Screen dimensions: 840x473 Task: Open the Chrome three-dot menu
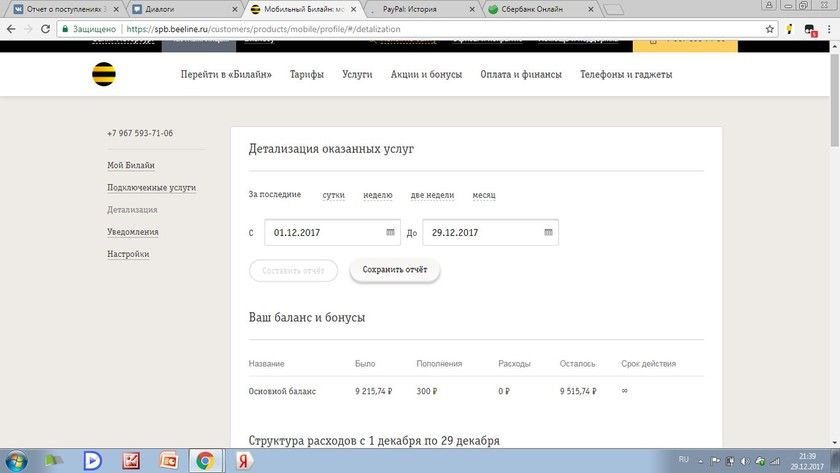coord(829,29)
